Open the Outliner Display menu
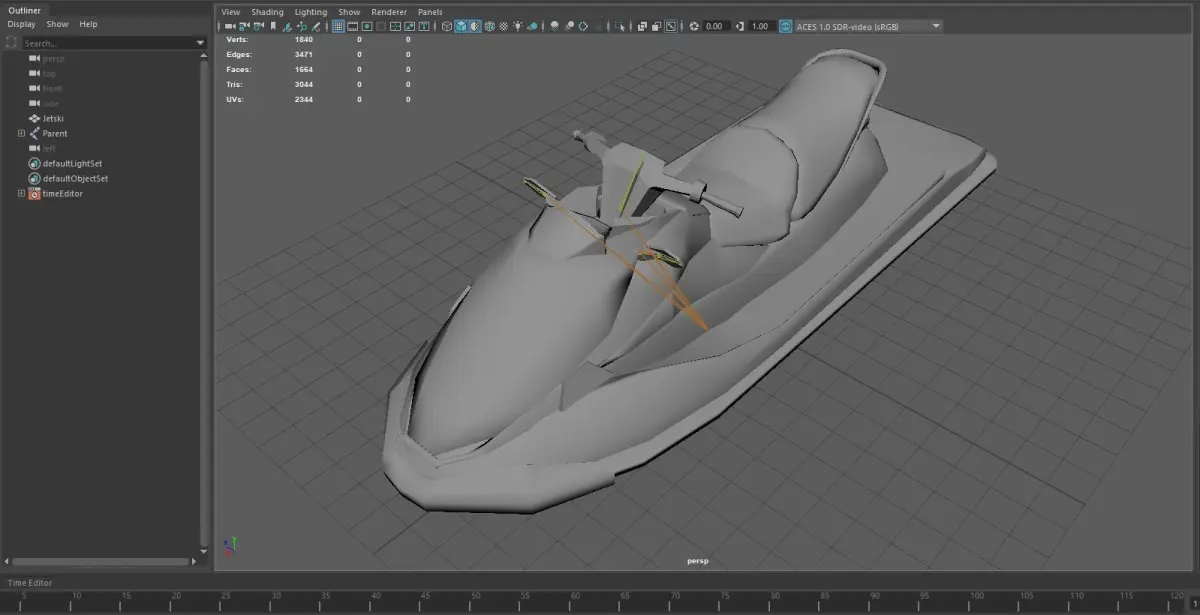The height and width of the screenshot is (615, 1200). tap(21, 24)
